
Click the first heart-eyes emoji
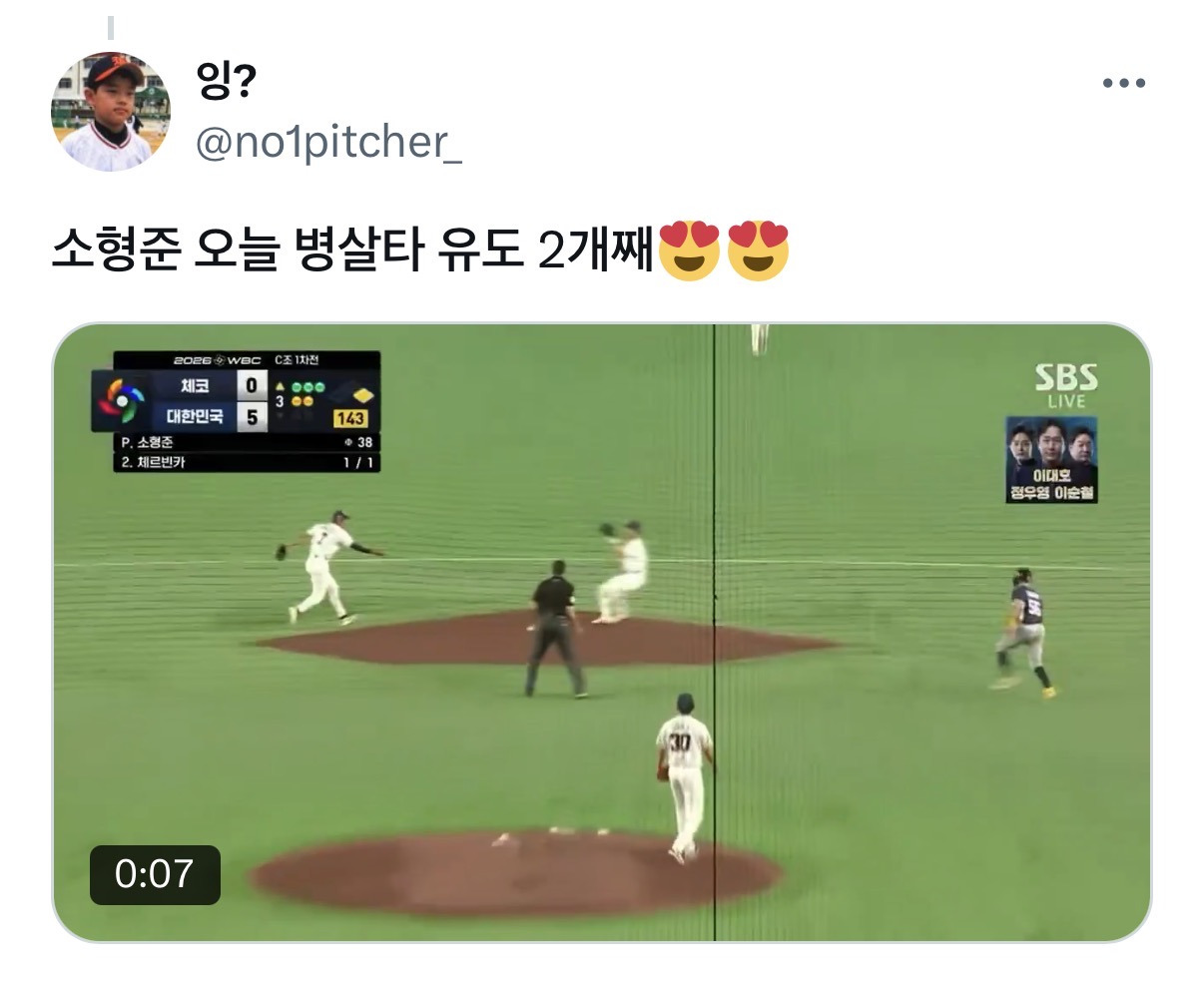click(689, 249)
